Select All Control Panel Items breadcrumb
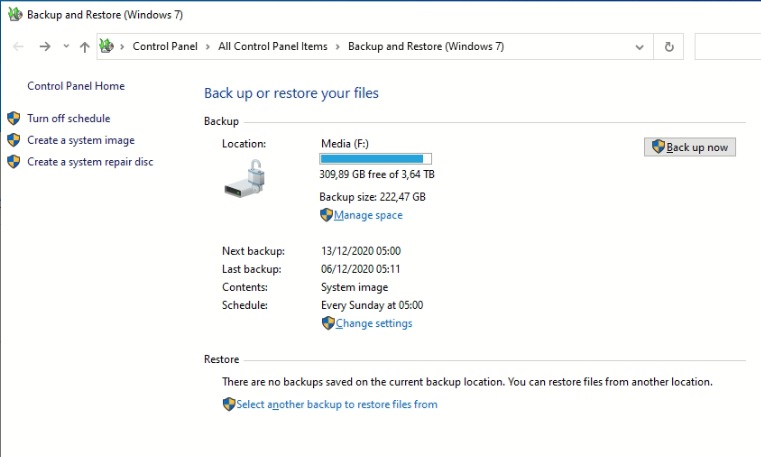761x457 pixels. tap(273, 46)
